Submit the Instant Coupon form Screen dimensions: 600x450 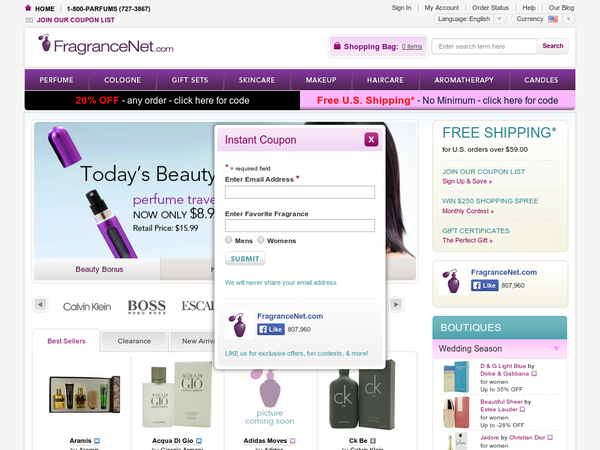coord(245,259)
